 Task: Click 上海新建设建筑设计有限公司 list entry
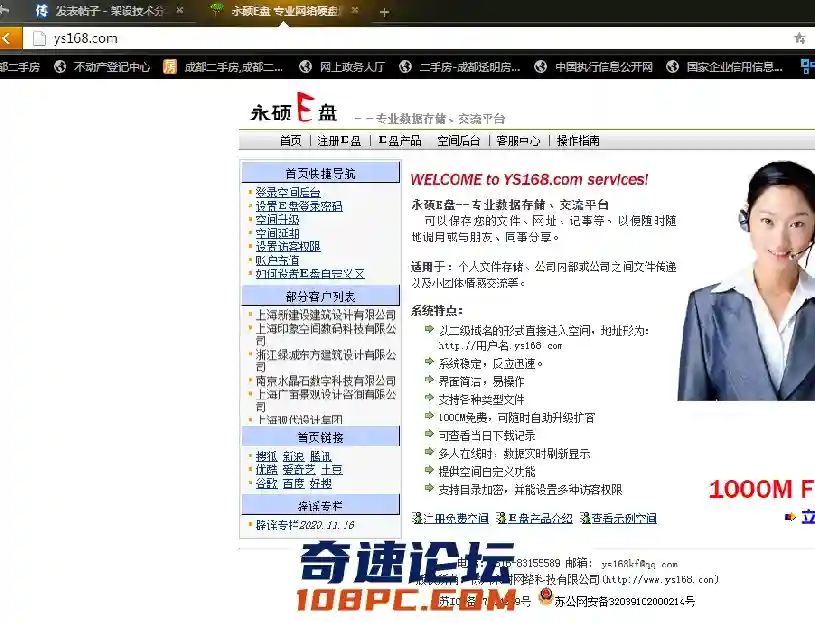pyautogui.click(x=325, y=315)
